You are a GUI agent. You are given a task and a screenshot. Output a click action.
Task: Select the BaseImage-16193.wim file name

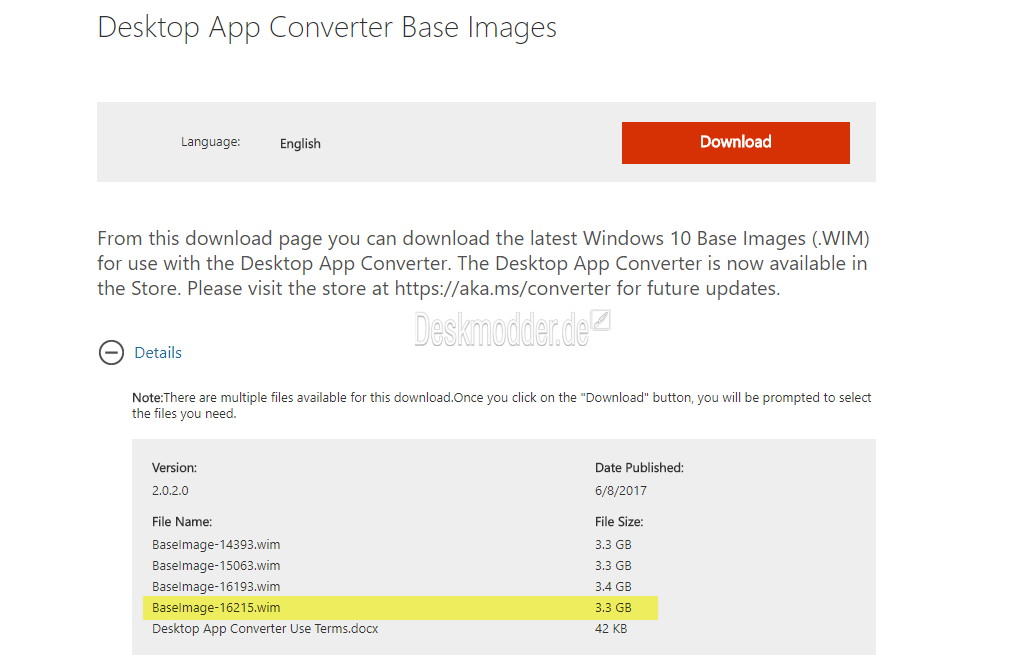(216, 586)
